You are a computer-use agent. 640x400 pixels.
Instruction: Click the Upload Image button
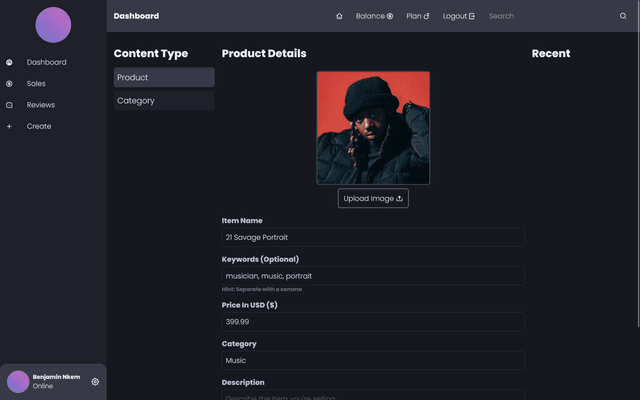coord(373,198)
